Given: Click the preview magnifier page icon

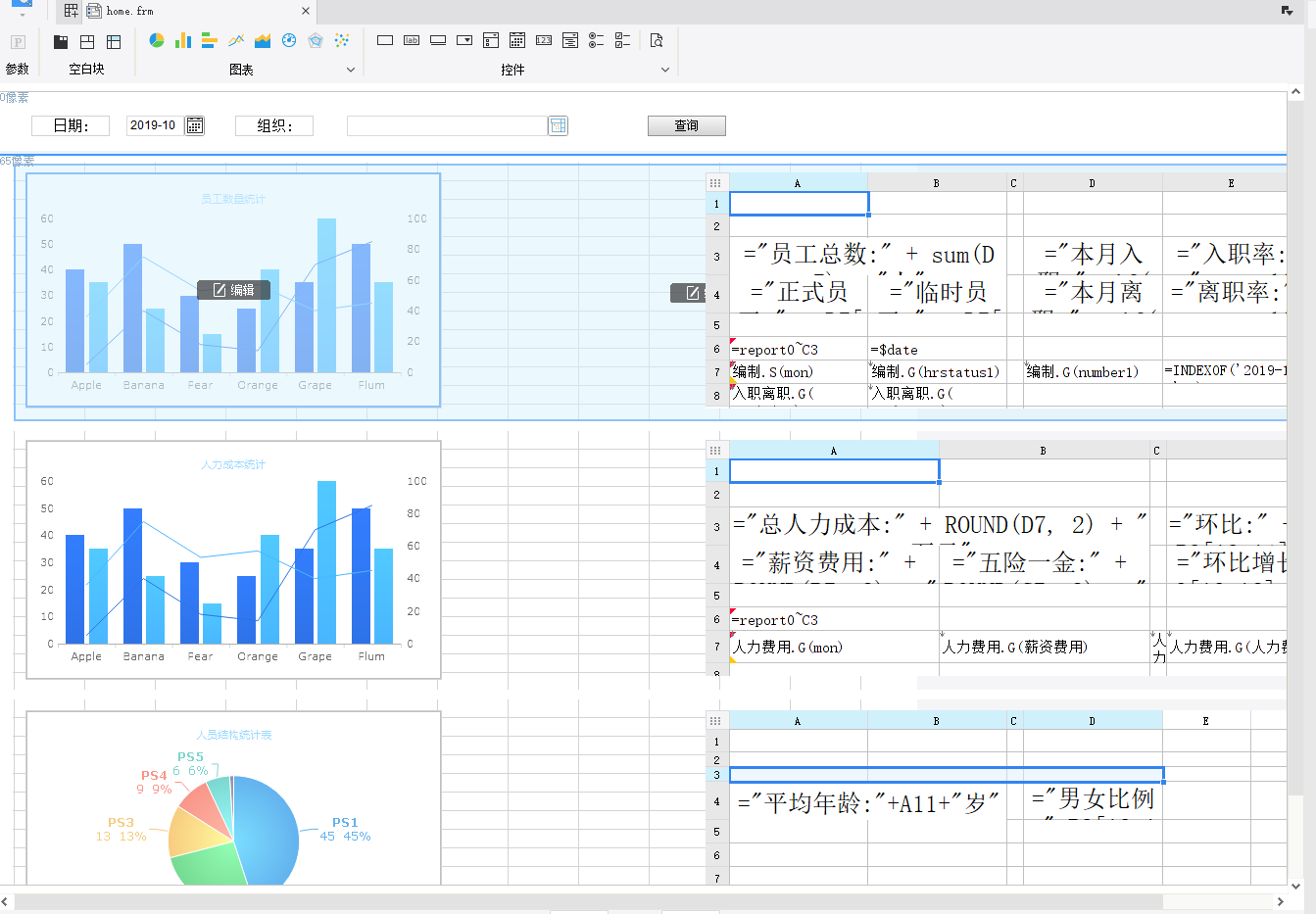Looking at the screenshot, I should pos(657,40).
